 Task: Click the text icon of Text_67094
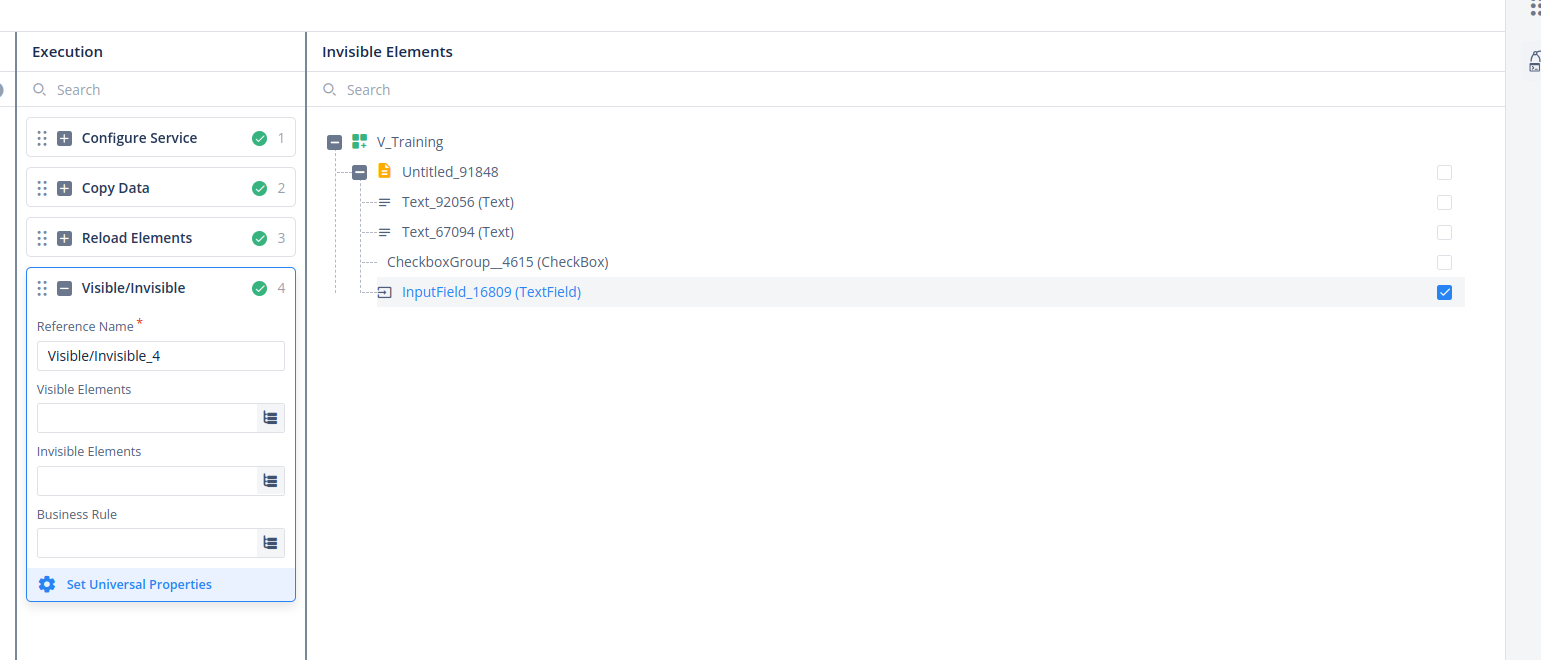[x=385, y=232]
